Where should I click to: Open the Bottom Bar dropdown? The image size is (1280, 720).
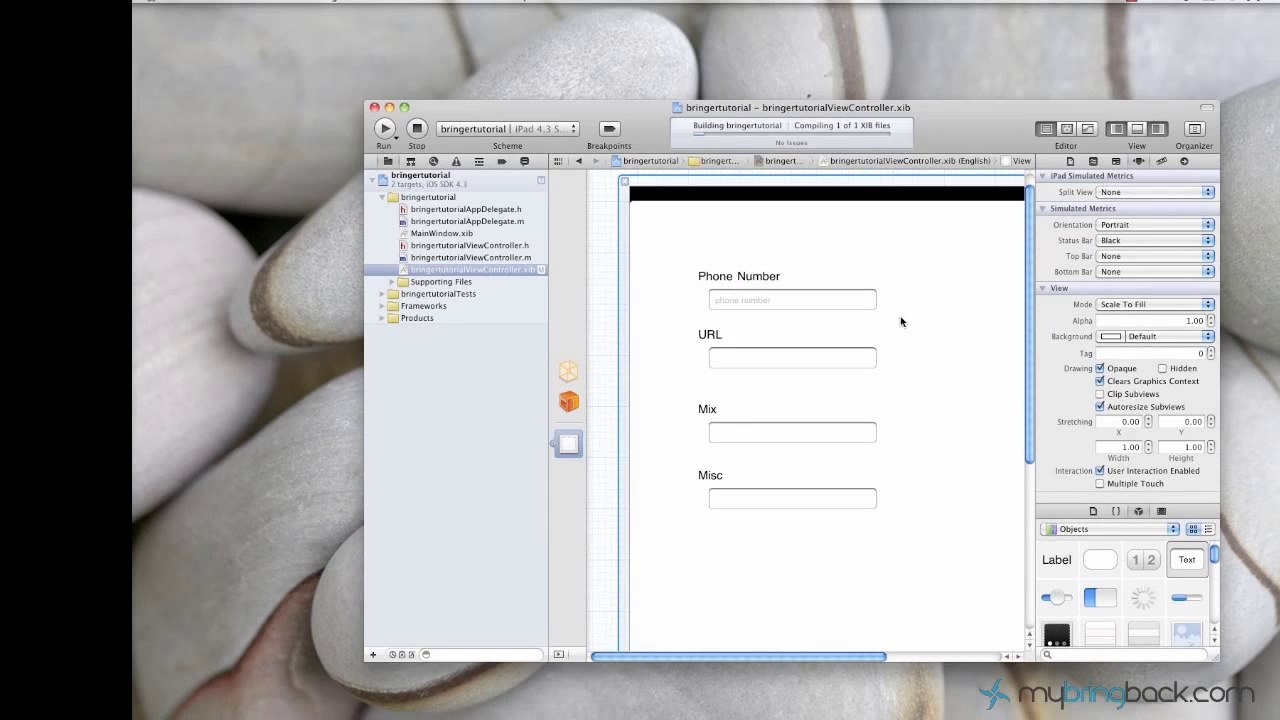pyautogui.click(x=1155, y=272)
